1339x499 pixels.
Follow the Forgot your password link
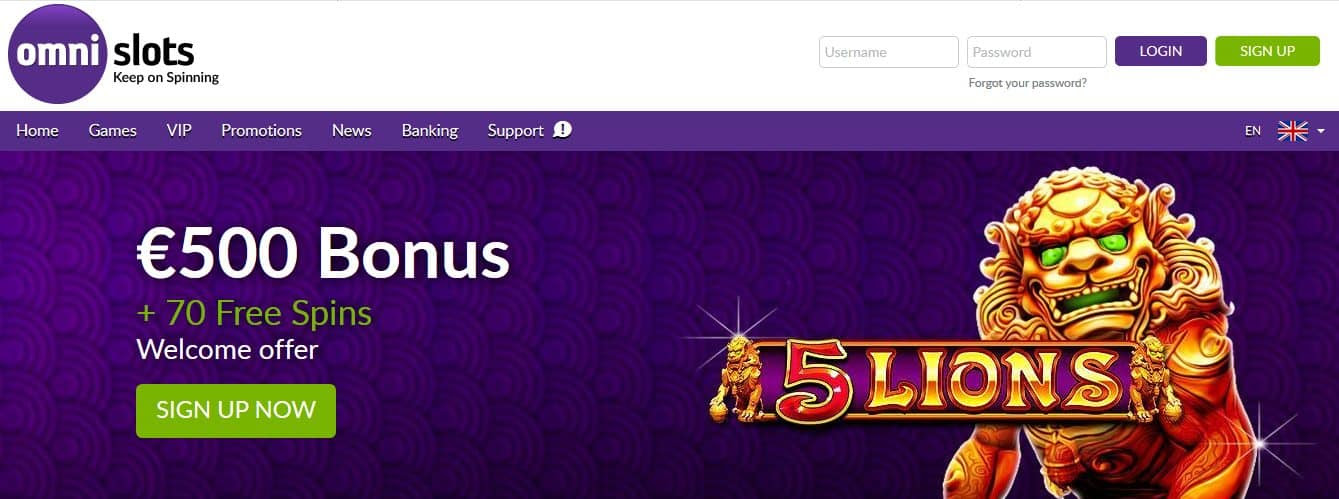[1027, 83]
